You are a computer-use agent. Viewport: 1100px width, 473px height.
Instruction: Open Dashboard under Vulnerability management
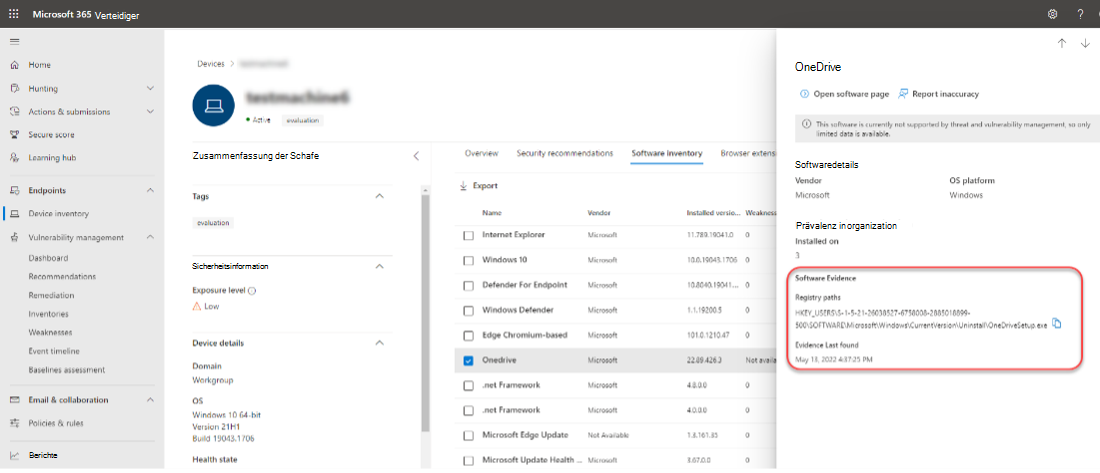pos(48,258)
